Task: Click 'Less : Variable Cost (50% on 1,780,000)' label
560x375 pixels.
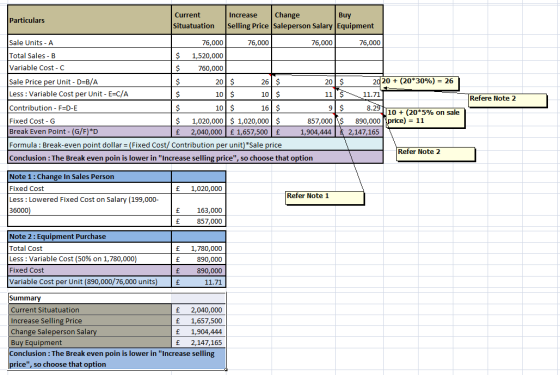Action: [x=89, y=259]
